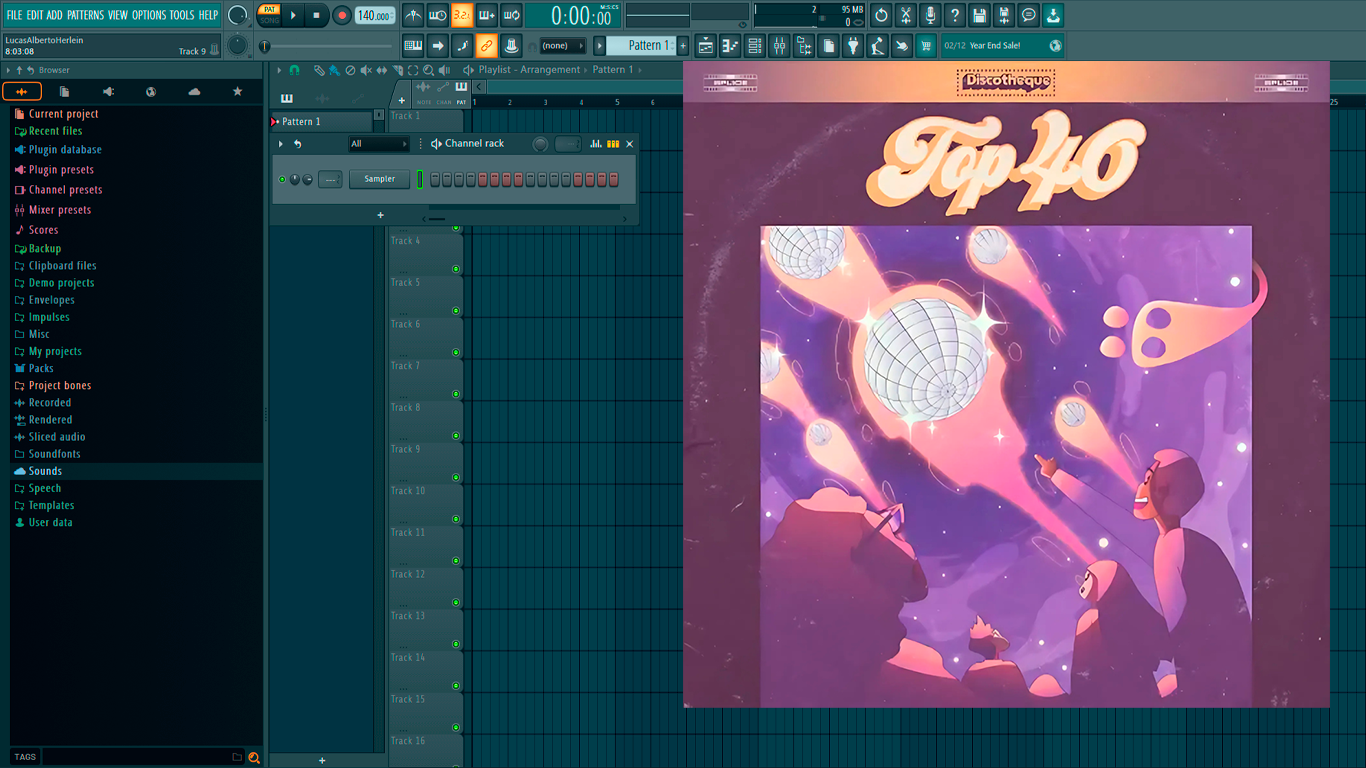Open the tempo tapper icon
Screen dimensions: 1366x768
[877, 45]
